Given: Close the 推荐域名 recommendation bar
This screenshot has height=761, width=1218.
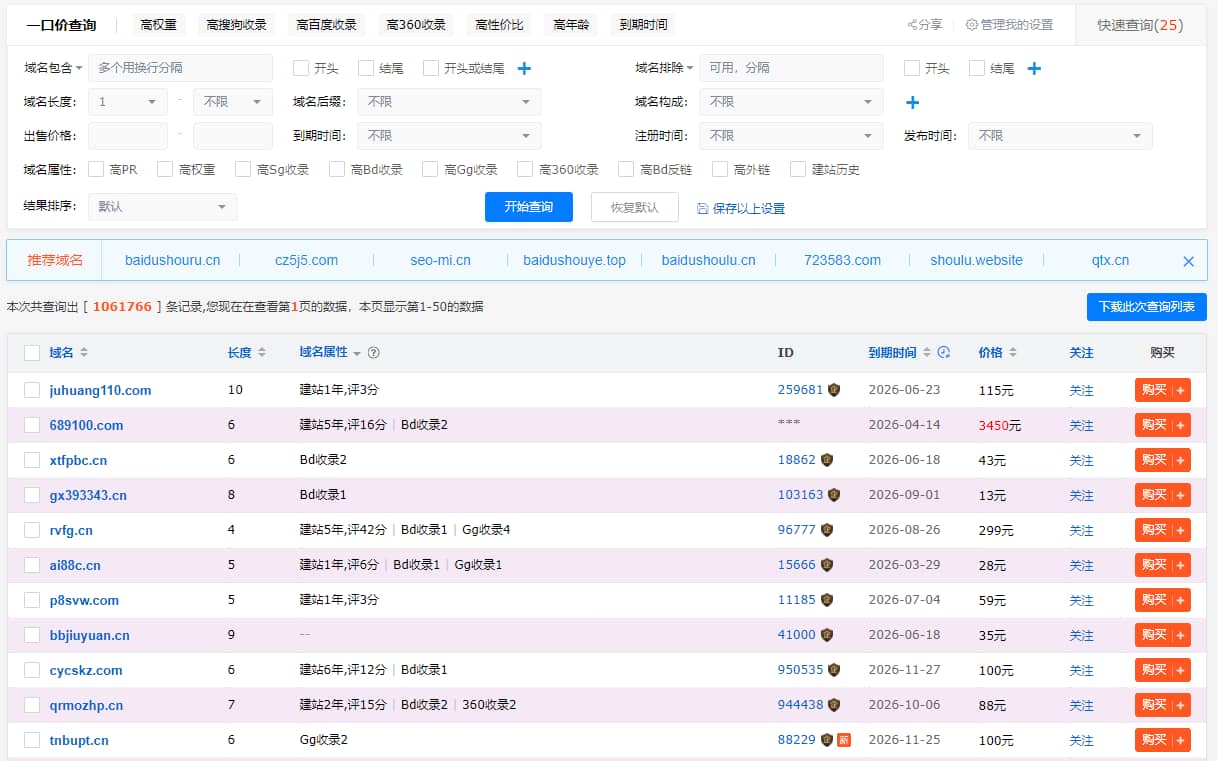Looking at the screenshot, I should tap(1188, 260).
